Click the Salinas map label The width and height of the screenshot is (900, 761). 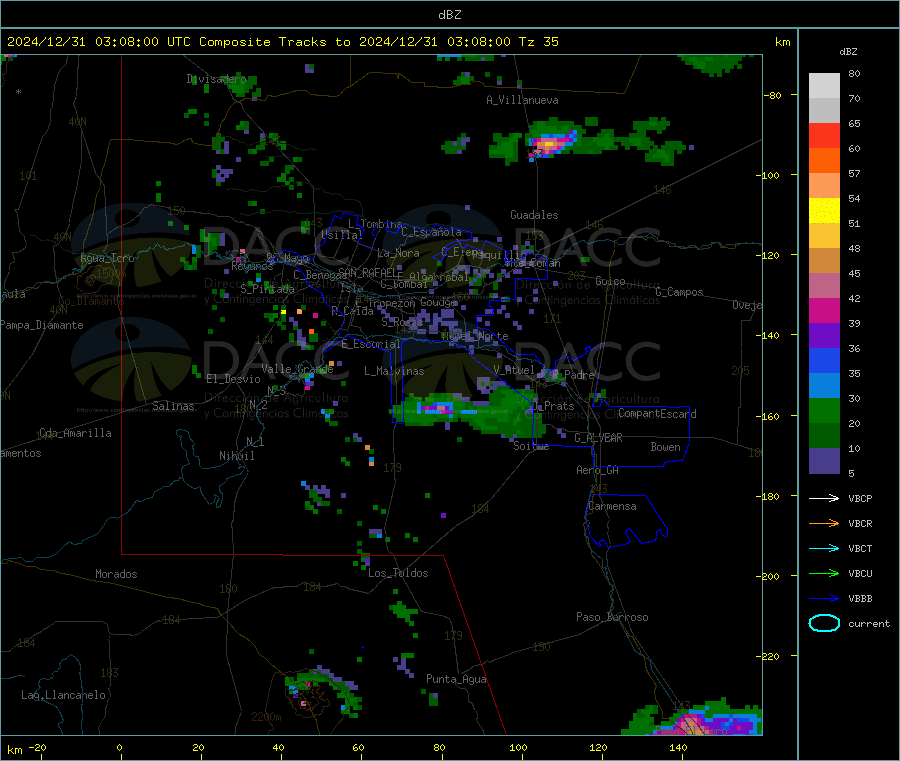click(x=173, y=406)
